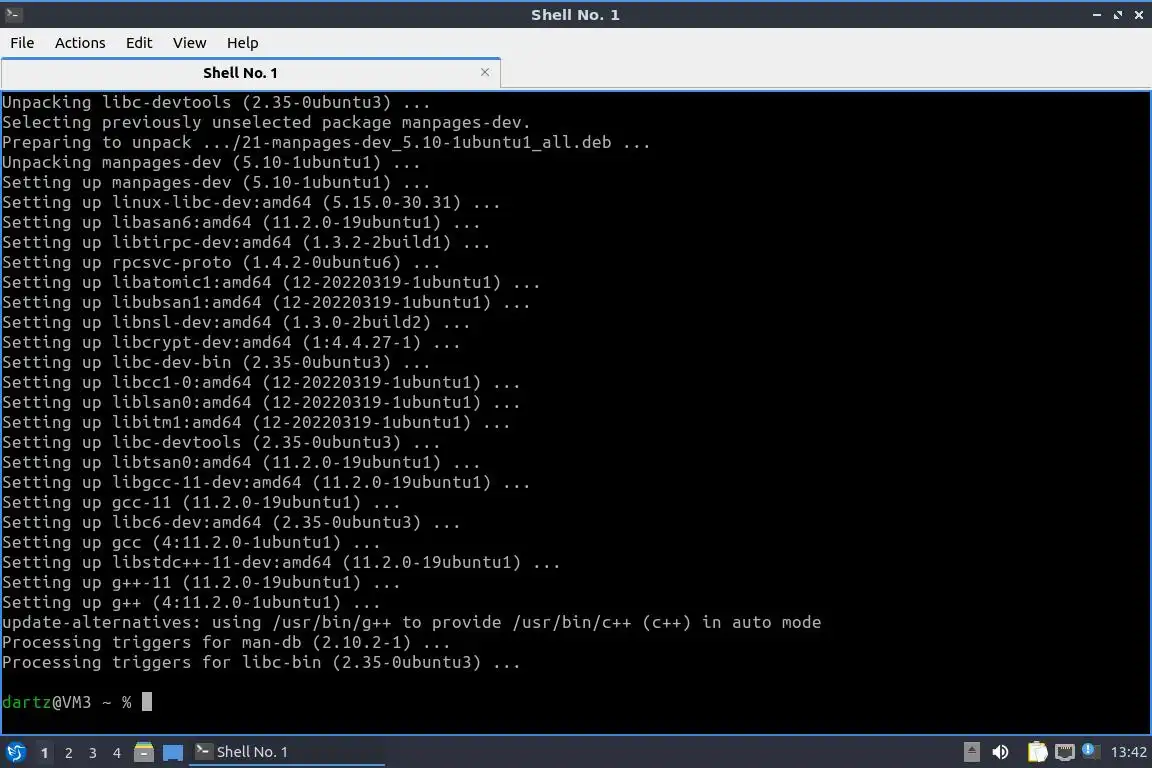Screen dimensions: 1152x768
Task: Click the 13:42 clock in the taskbar
Action: [1128, 752]
